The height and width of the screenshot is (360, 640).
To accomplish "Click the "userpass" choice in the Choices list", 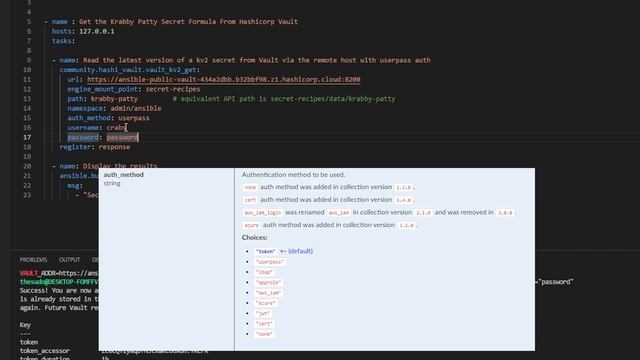I will coord(269,262).
